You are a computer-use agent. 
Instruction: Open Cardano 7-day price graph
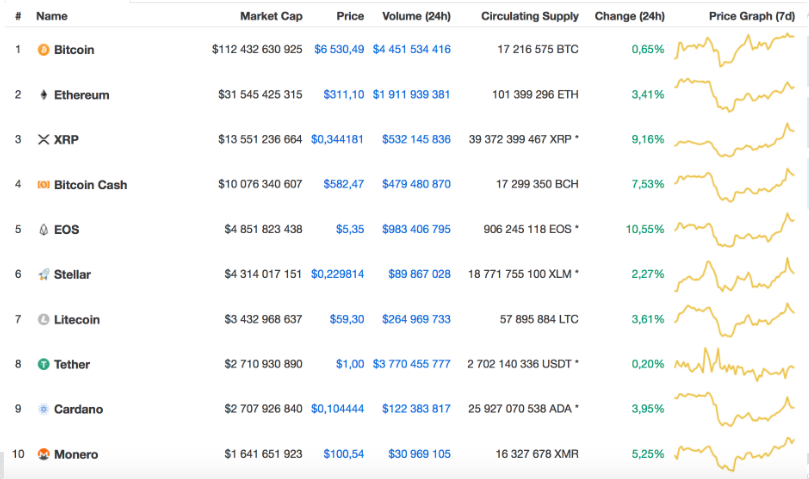pos(735,409)
